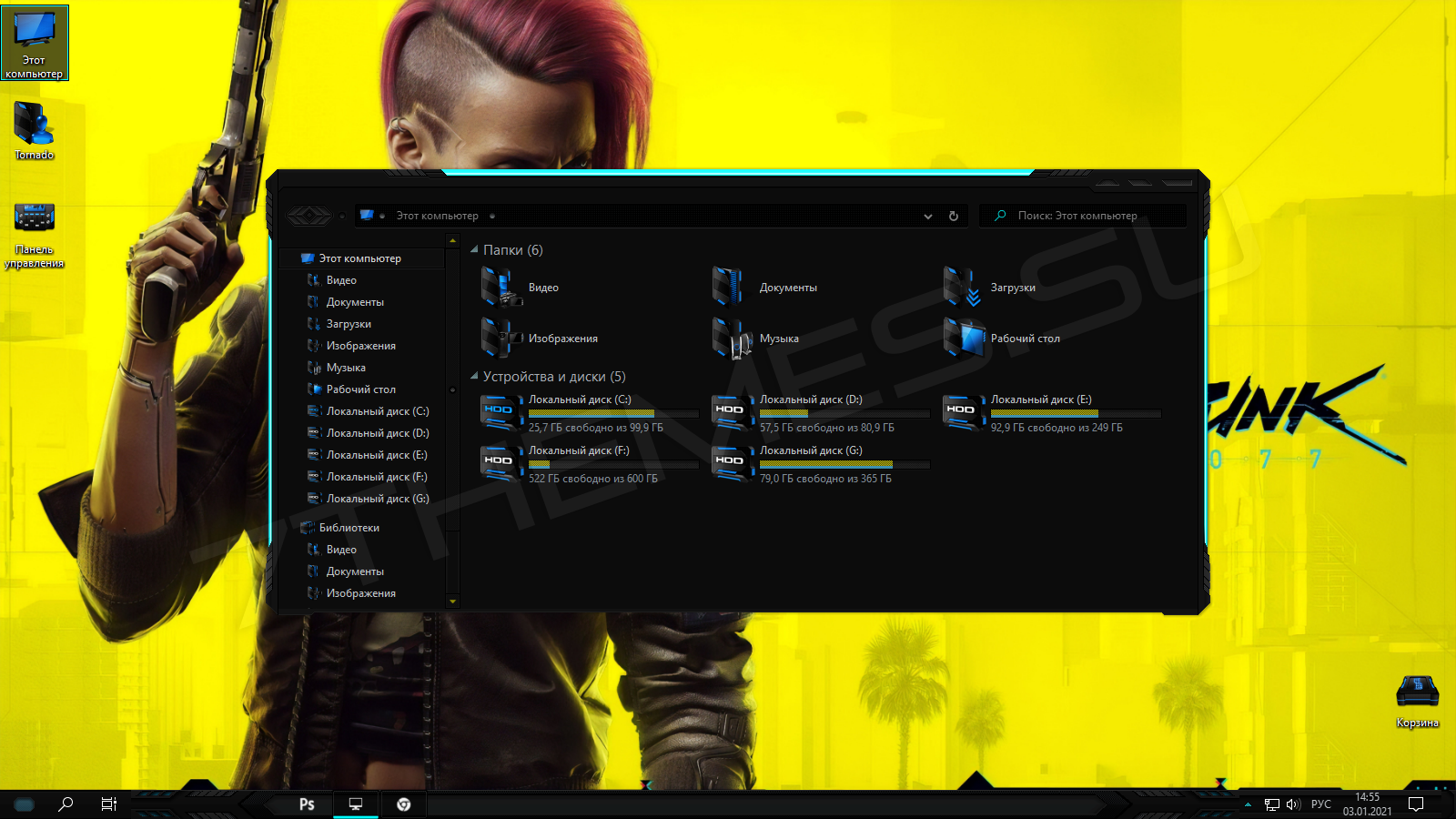Image resolution: width=1456 pixels, height=819 pixels.
Task: Open the address bar history dropdown
Action: pos(928,216)
